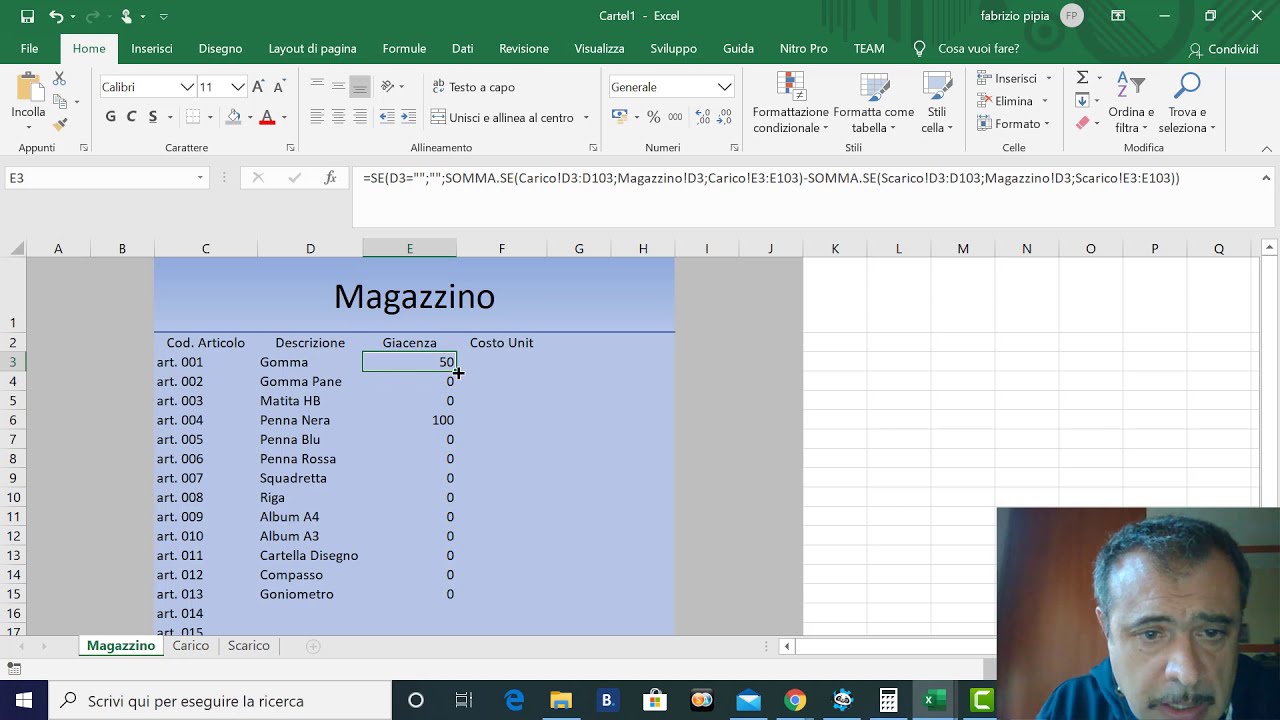Viewport: 1280px width, 720px height.
Task: Increase decimal places icon
Action: coord(703,117)
